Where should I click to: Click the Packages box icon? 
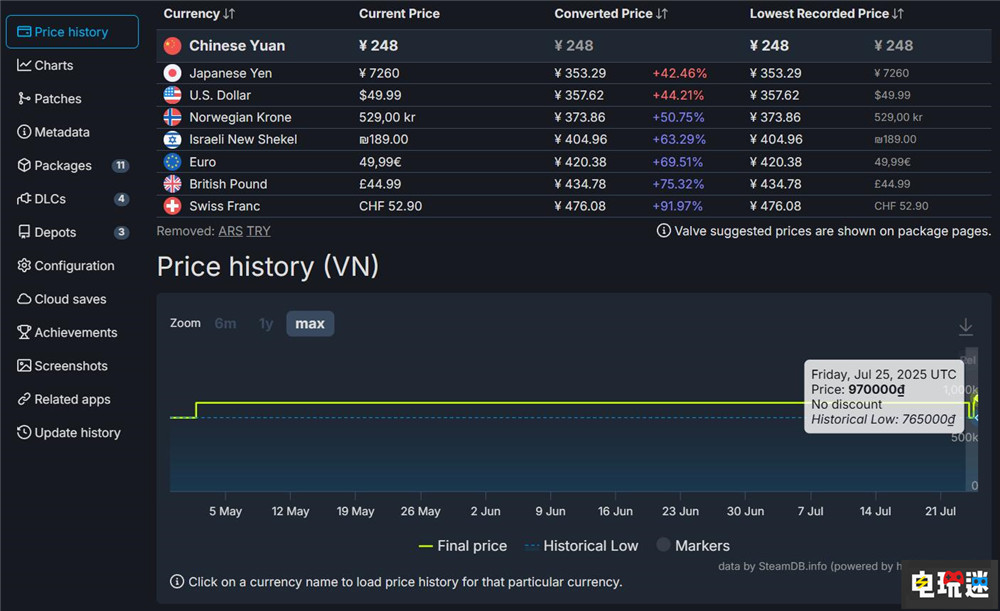[24, 165]
